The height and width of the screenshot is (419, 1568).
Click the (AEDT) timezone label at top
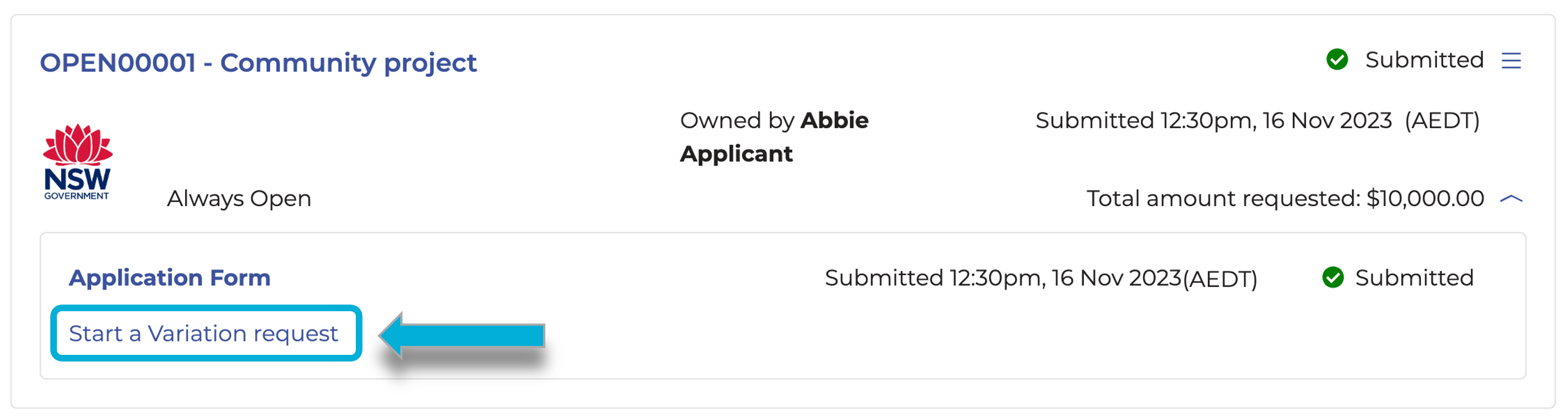[1442, 121]
